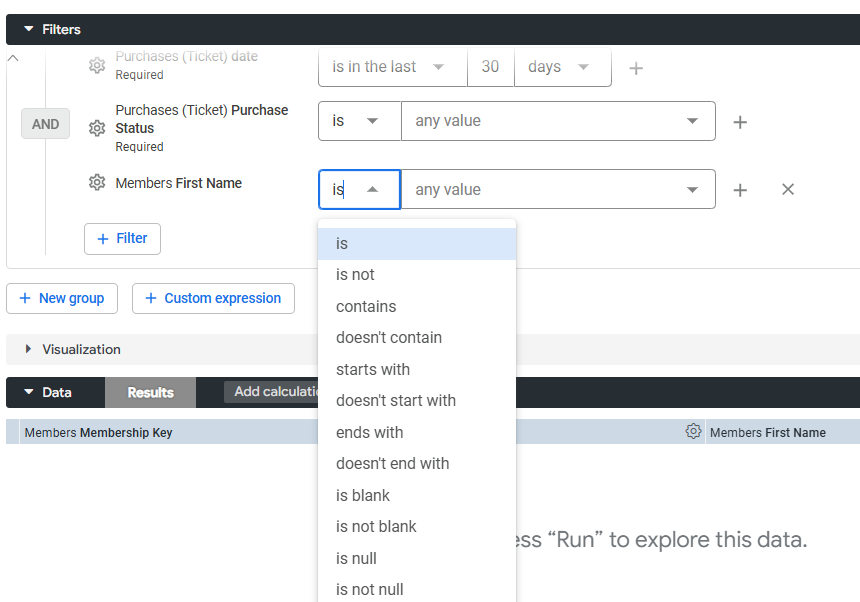This screenshot has height=602, width=860.
Task: Close the Members First Name operator dropdown
Action: (x=360, y=190)
